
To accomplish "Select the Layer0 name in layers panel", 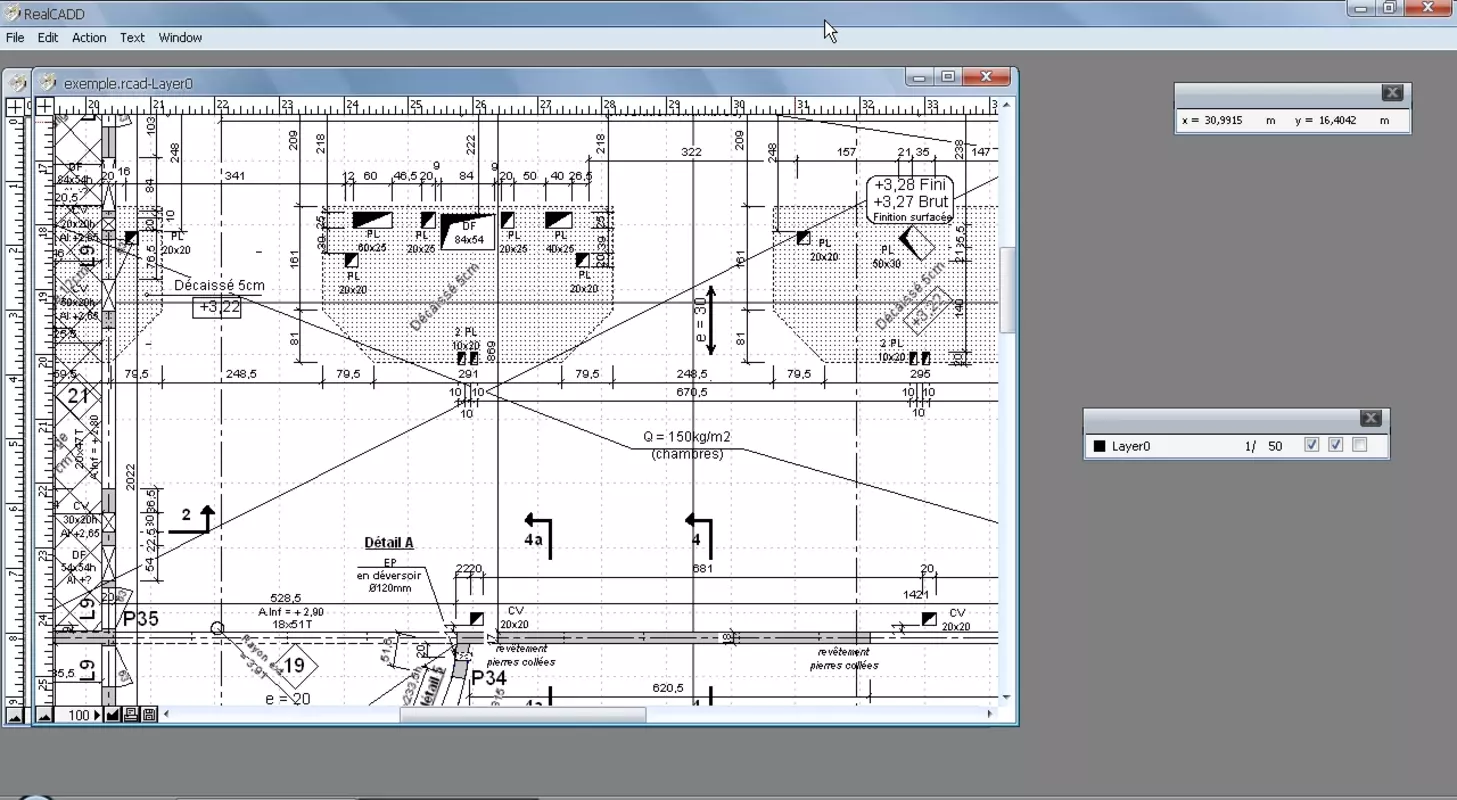I will 1131,446.
